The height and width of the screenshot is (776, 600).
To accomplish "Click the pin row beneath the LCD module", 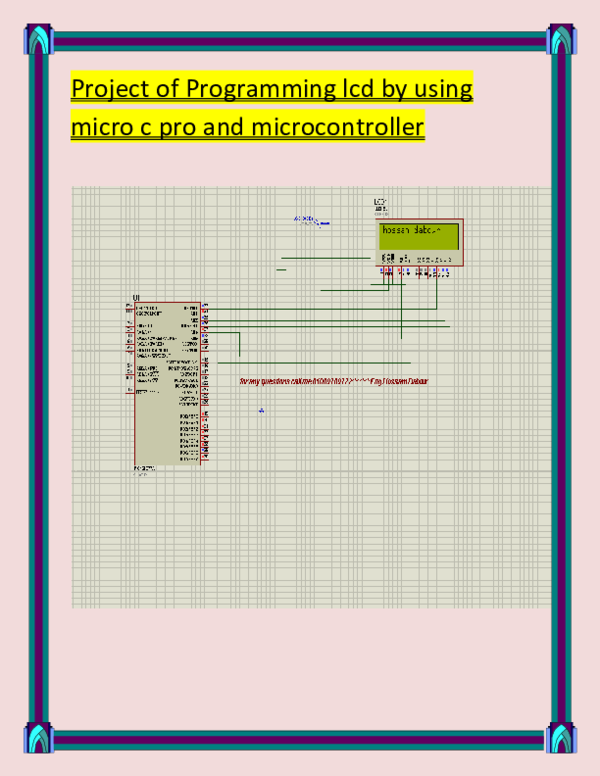I will (415, 272).
